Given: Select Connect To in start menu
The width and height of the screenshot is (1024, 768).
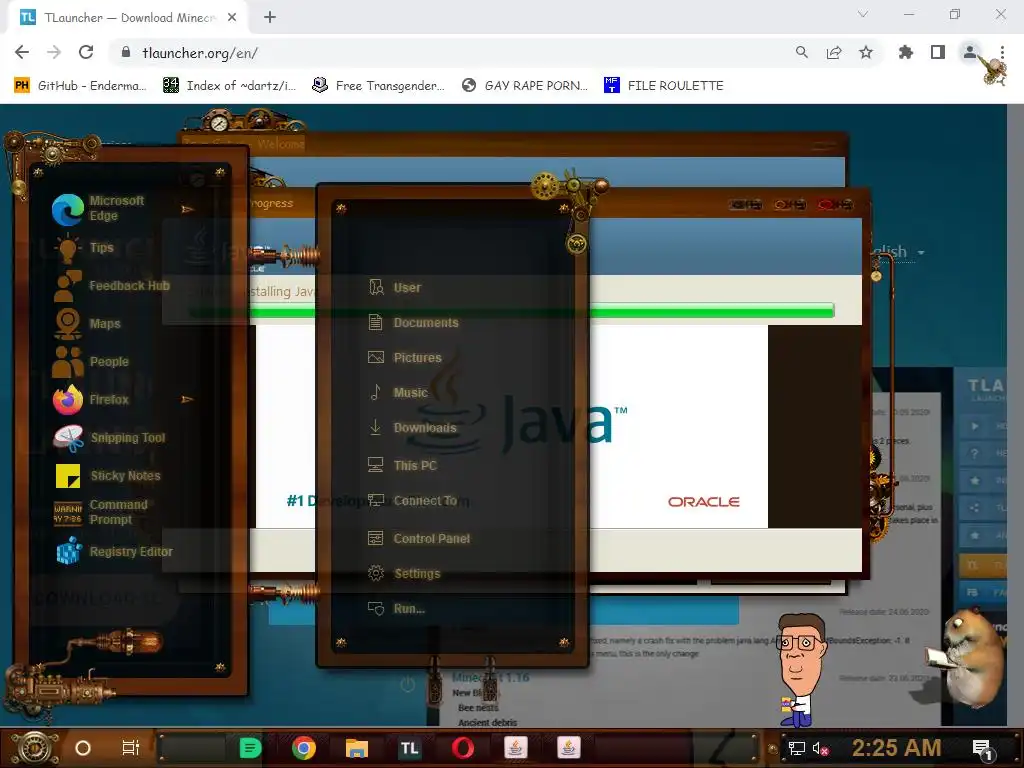Looking at the screenshot, I should tap(413, 500).
